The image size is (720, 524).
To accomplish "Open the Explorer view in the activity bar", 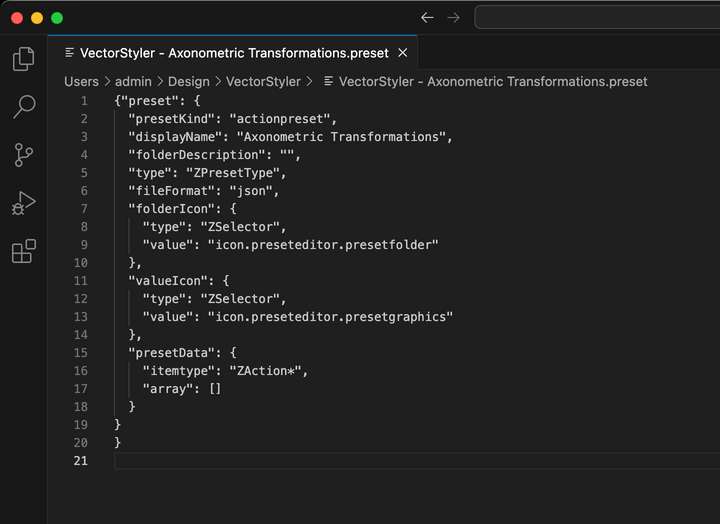I will pos(23,59).
